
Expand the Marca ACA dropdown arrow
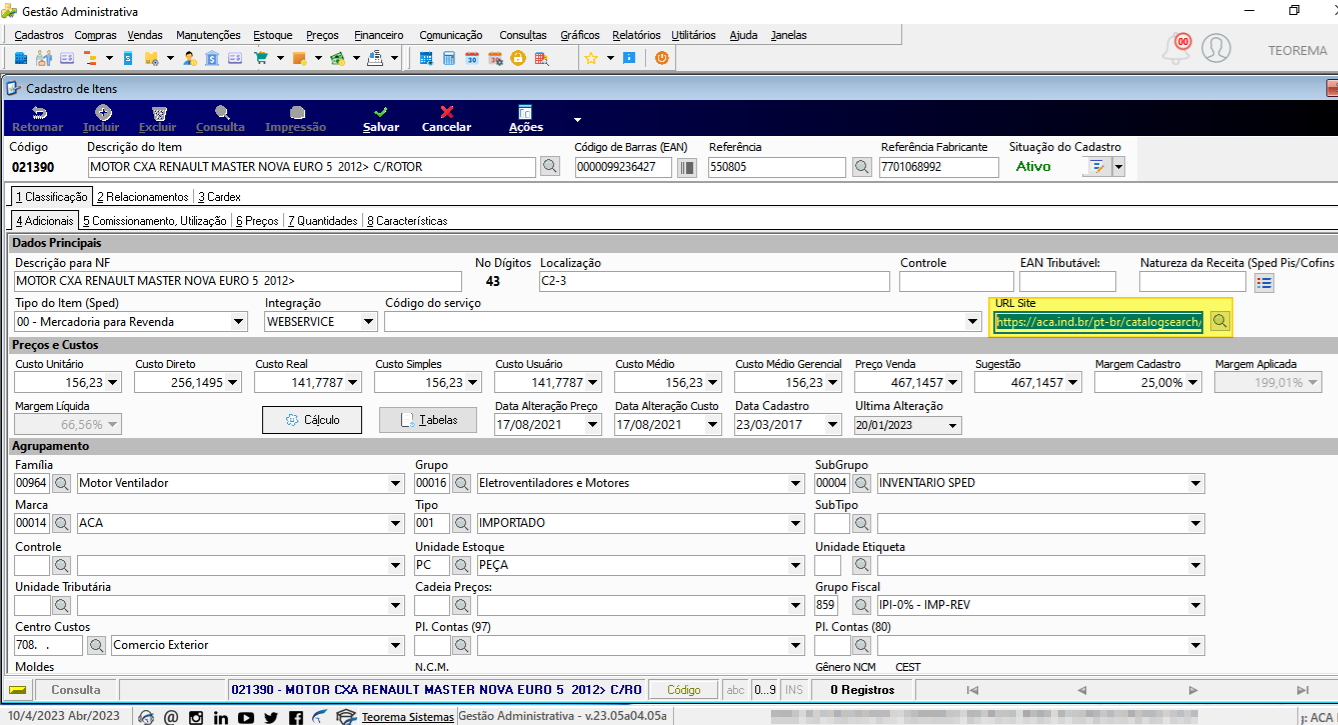396,523
